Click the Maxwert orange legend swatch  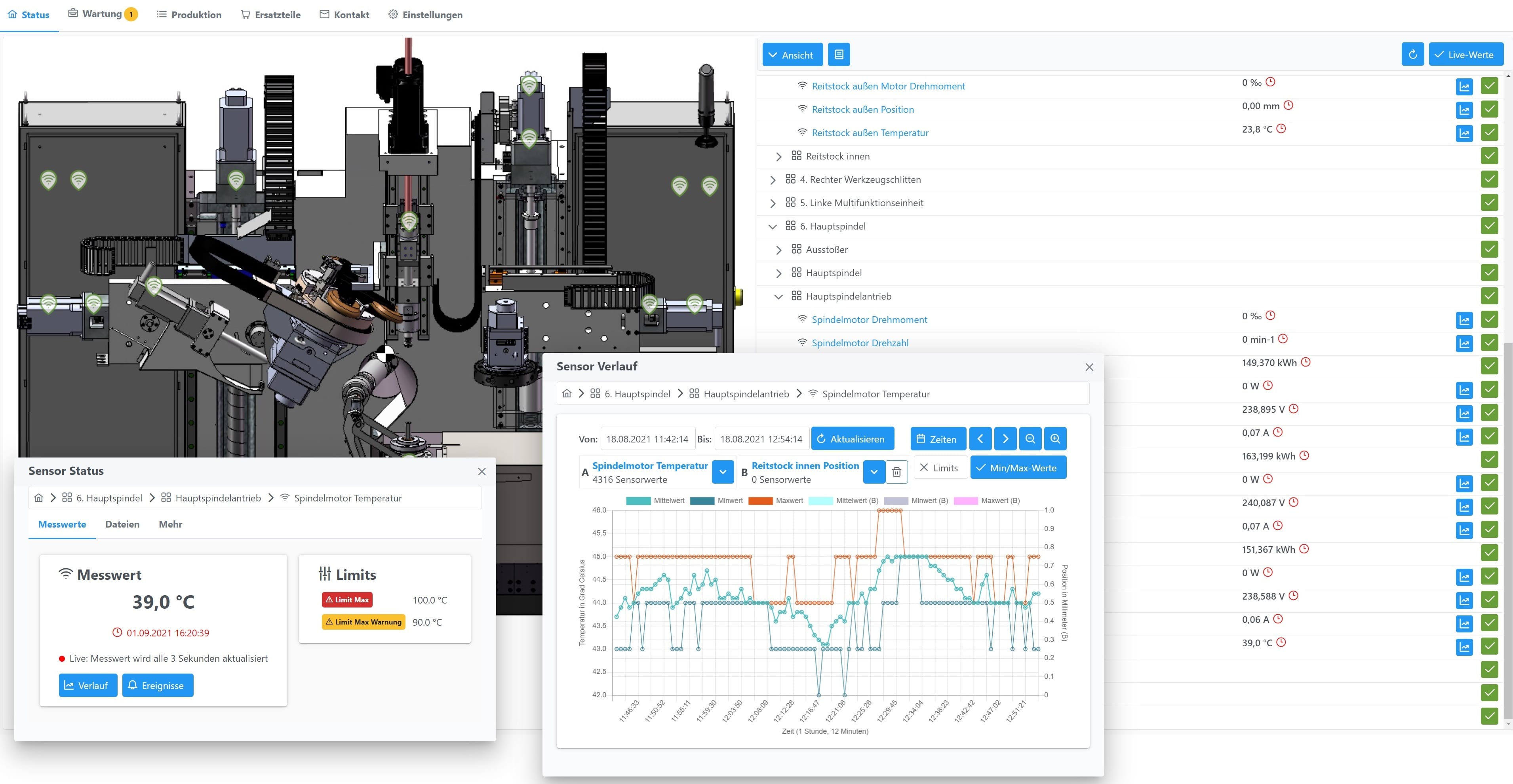[760, 501]
